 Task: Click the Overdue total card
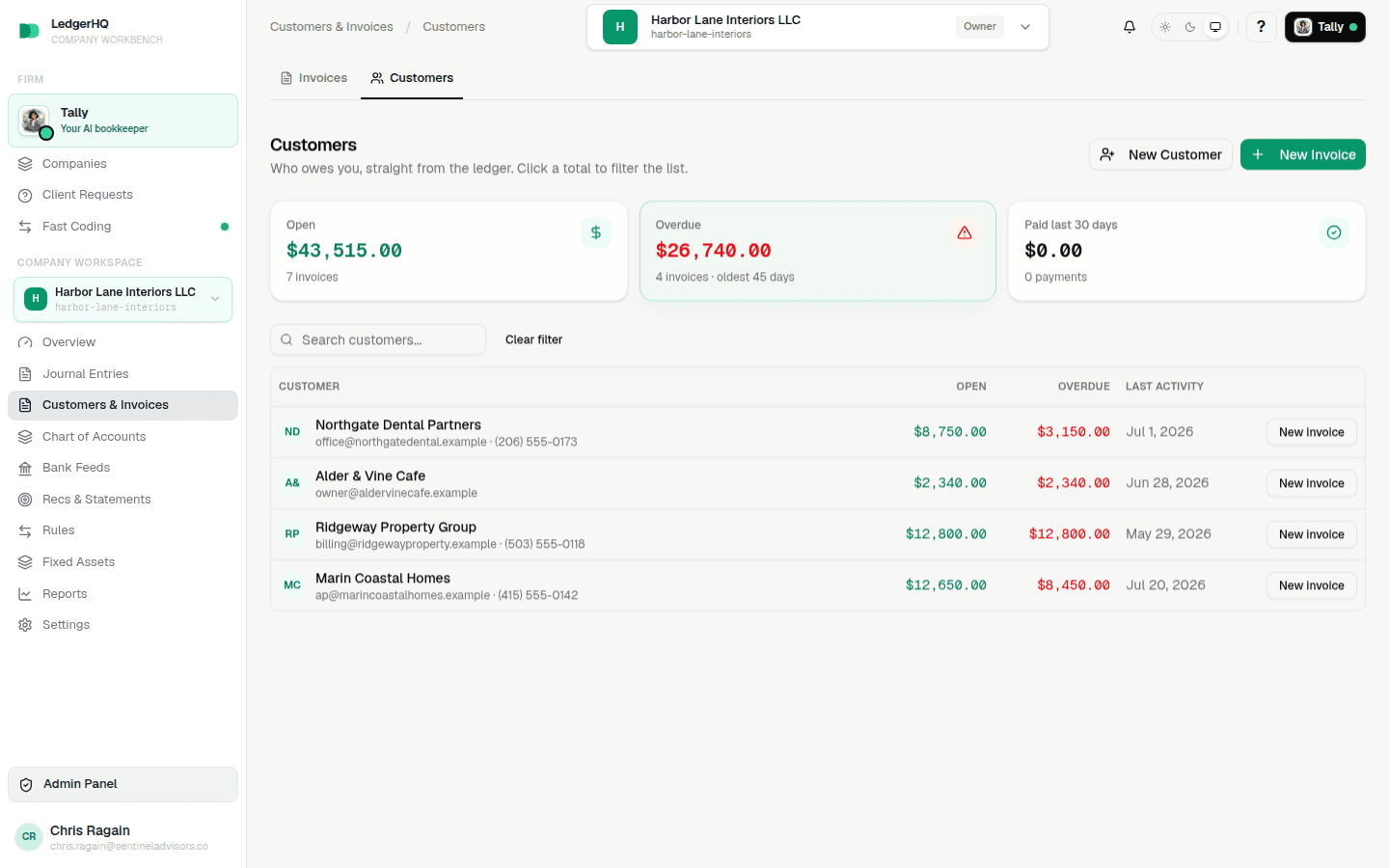point(818,251)
